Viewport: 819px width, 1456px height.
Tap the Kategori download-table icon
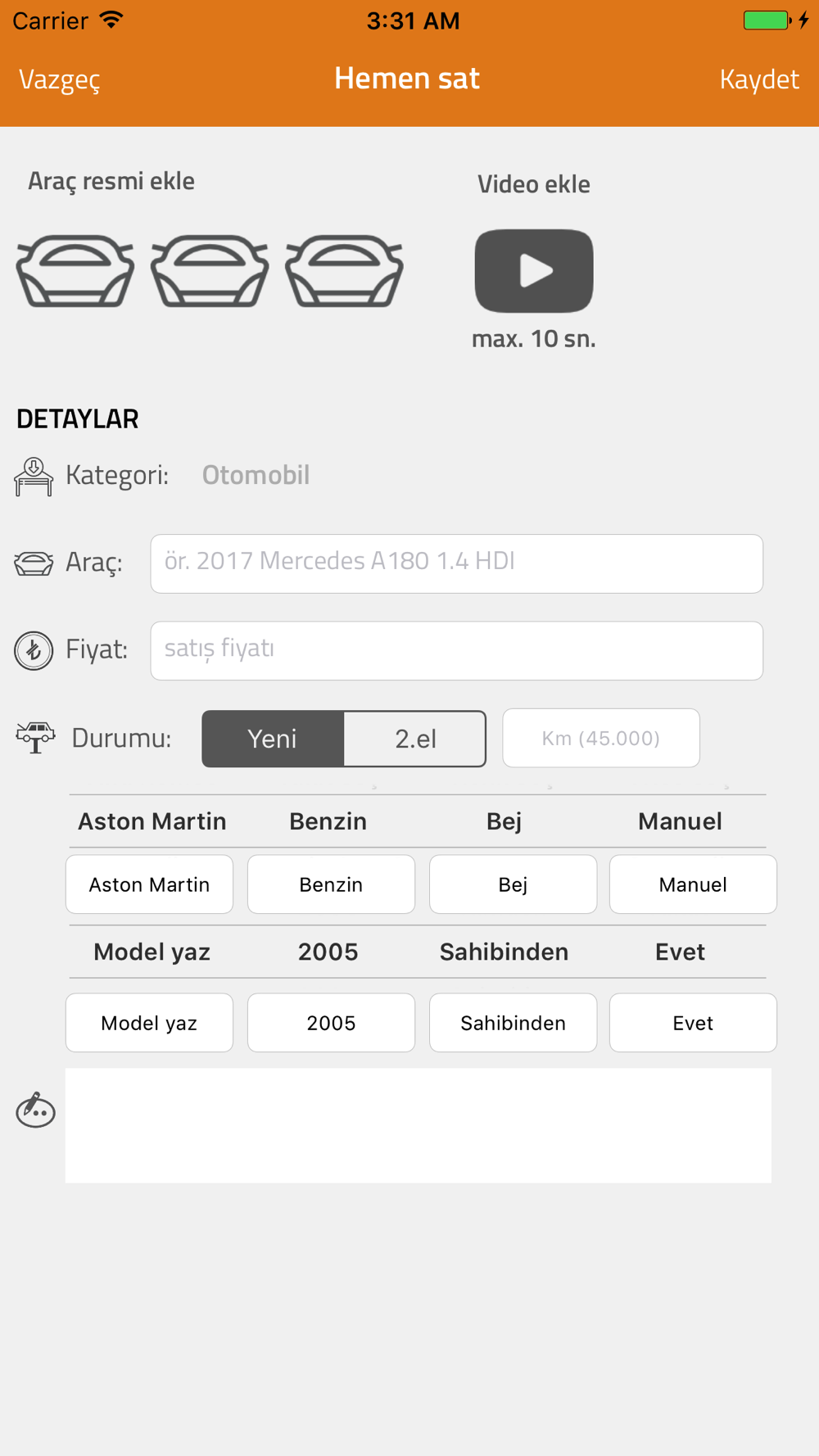(34, 477)
